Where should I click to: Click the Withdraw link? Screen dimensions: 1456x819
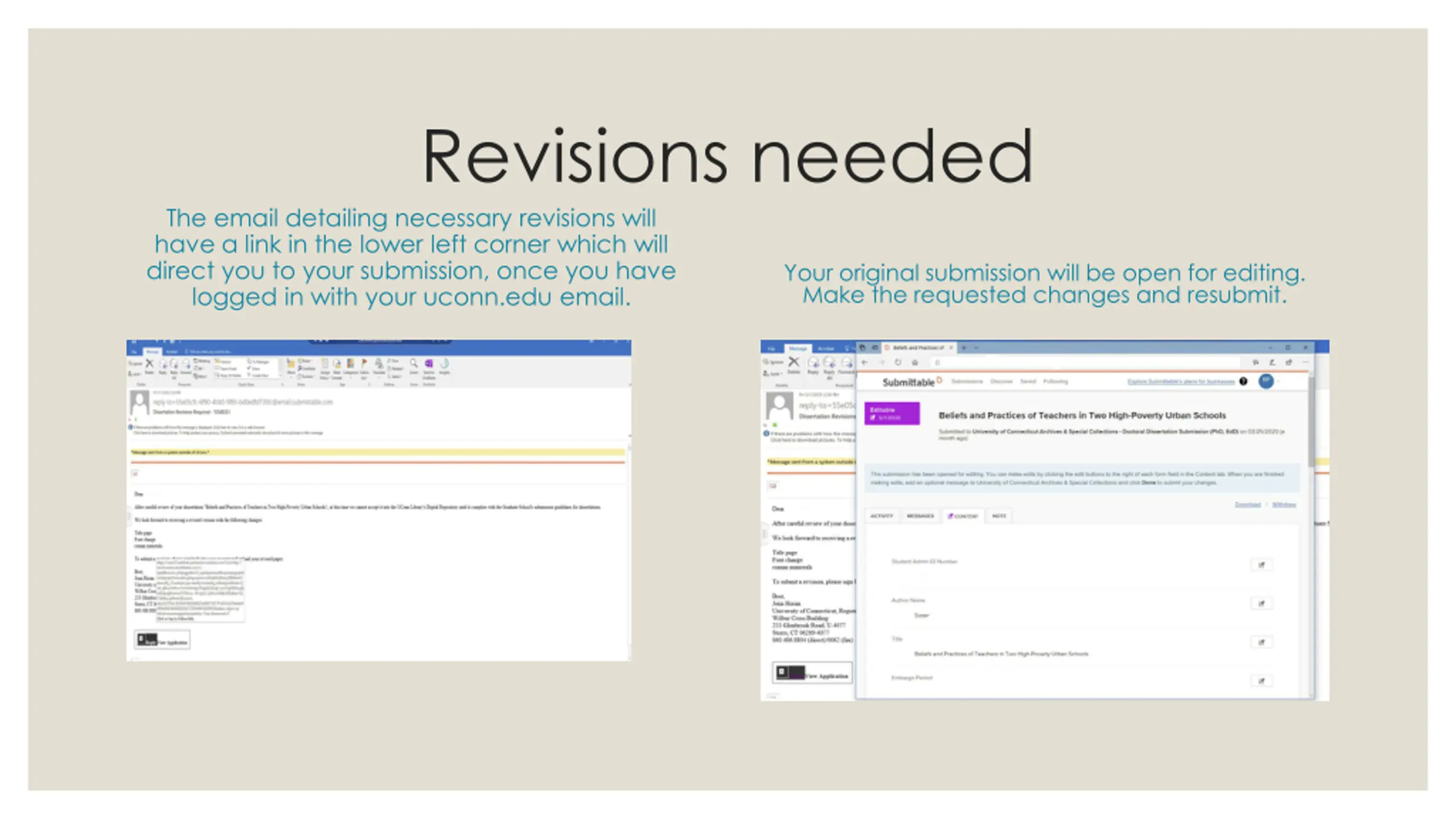(1284, 504)
